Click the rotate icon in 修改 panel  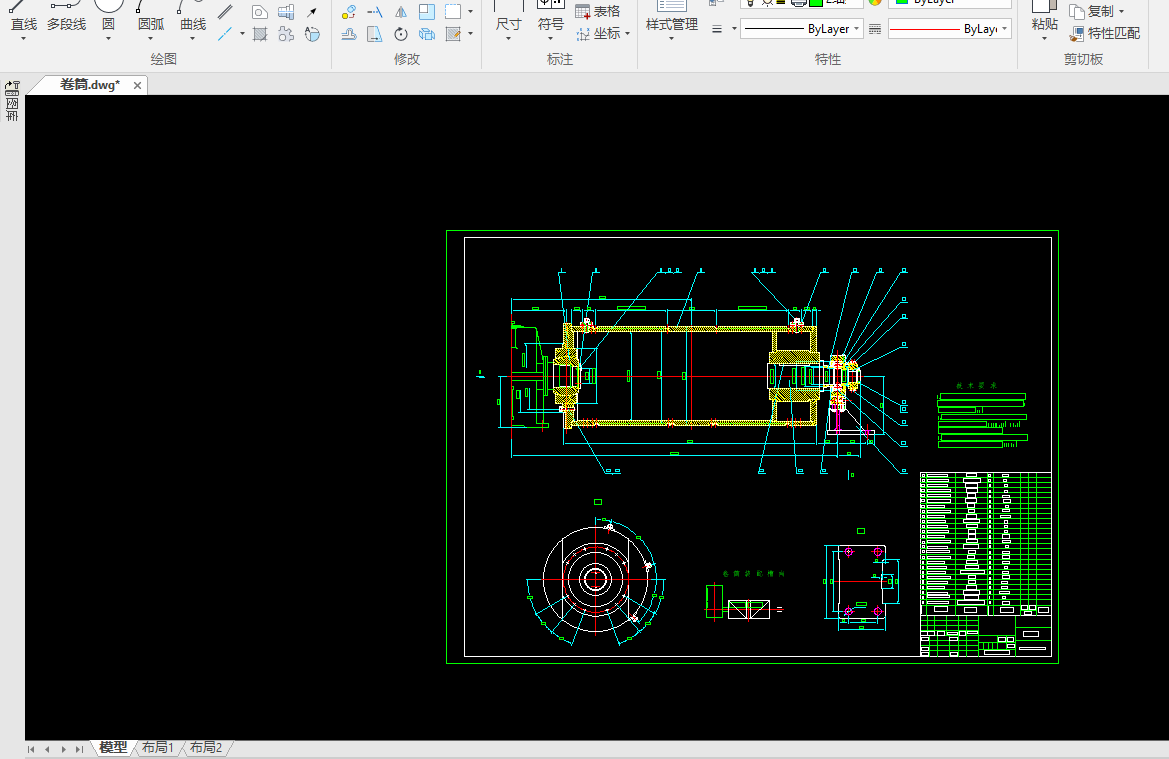coord(400,35)
